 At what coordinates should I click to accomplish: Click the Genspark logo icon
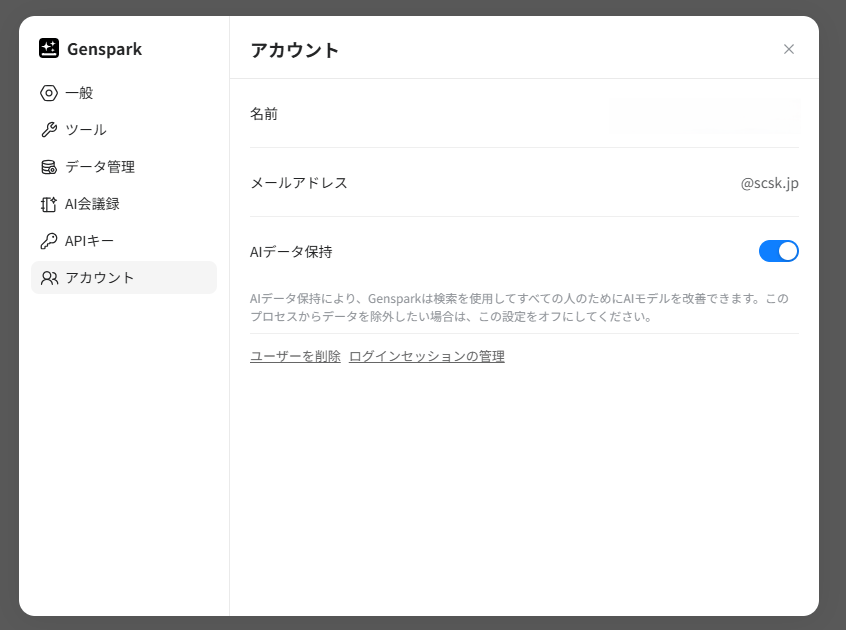[49, 48]
